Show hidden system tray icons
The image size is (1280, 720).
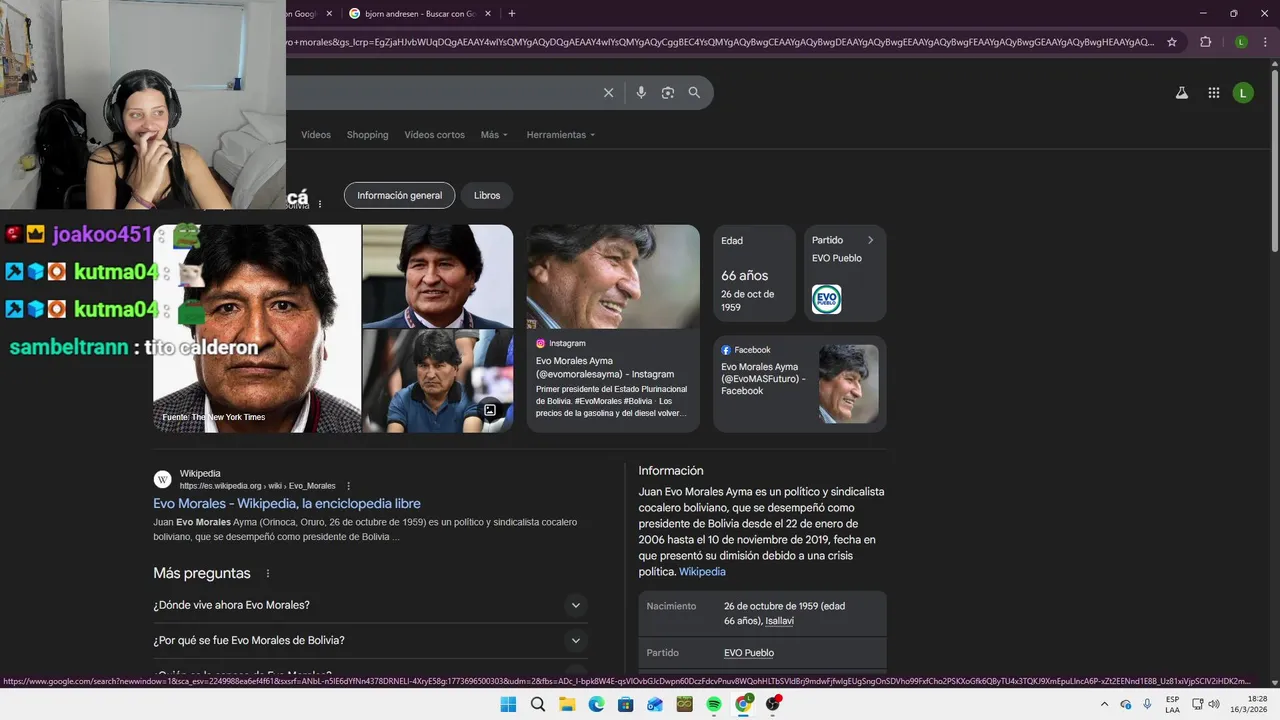[x=1104, y=704]
